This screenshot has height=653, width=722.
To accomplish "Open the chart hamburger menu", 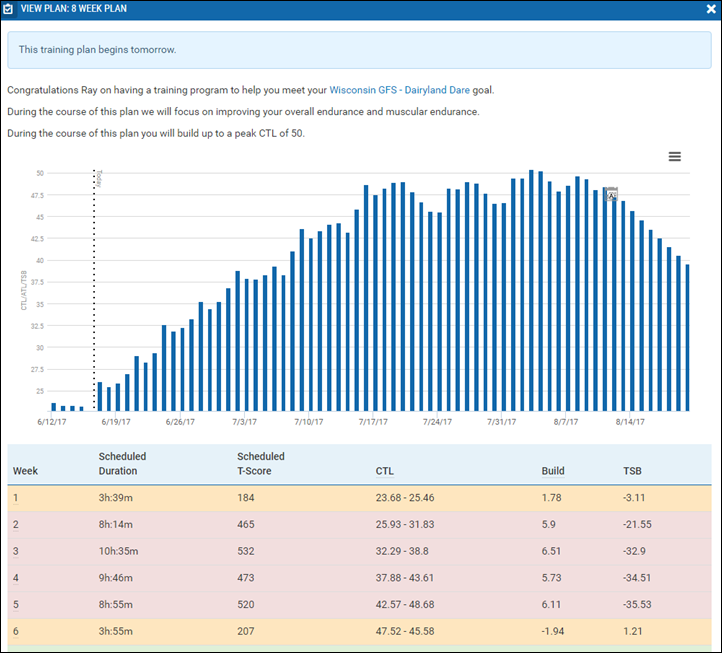I will pyautogui.click(x=675, y=157).
